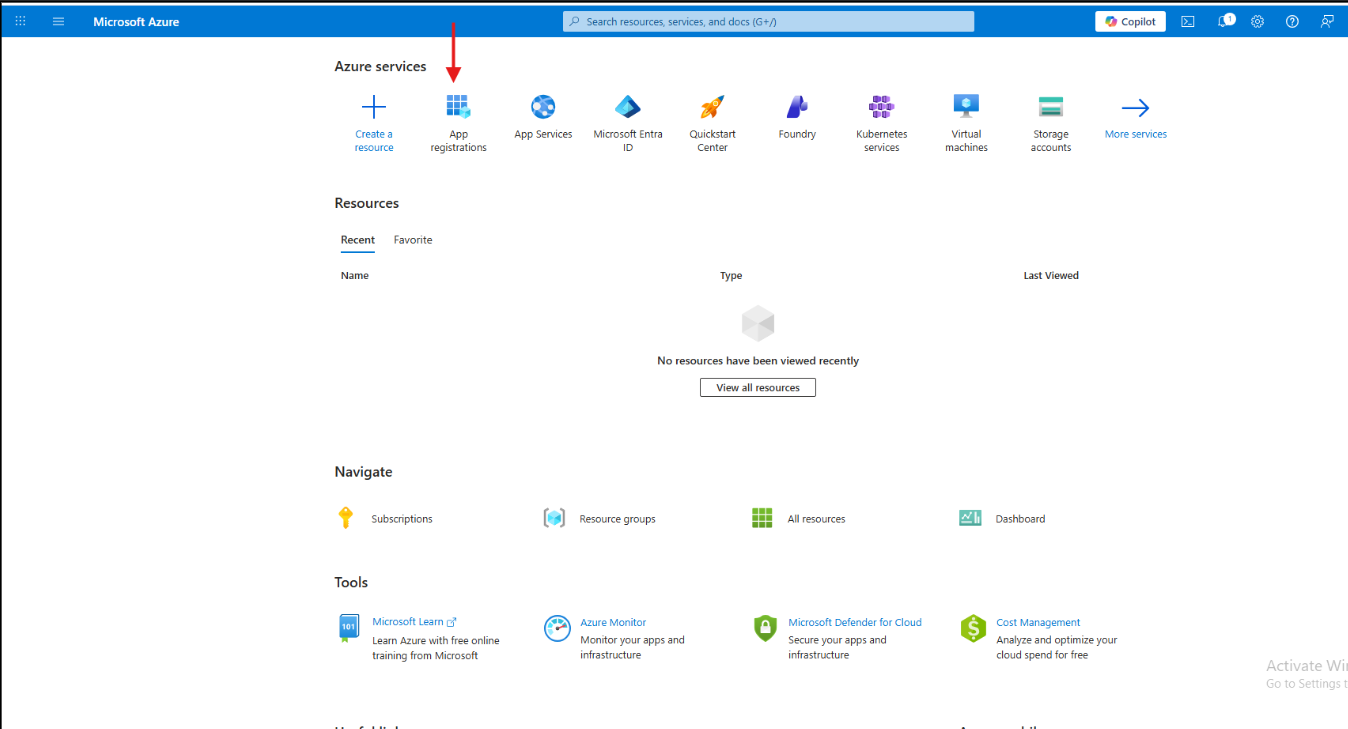Launch Microsoft Entra ID service
This screenshot has height=729, width=1348.
tap(628, 124)
